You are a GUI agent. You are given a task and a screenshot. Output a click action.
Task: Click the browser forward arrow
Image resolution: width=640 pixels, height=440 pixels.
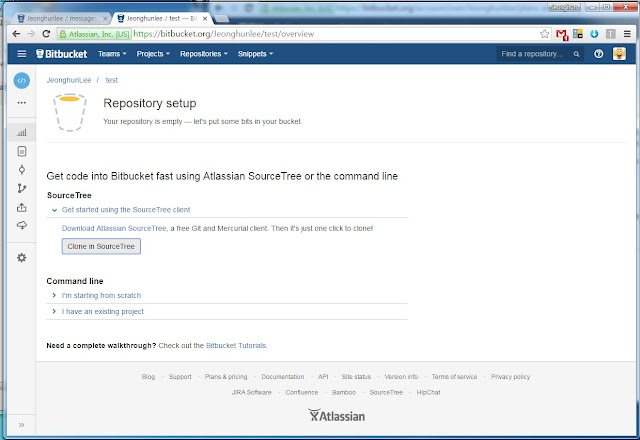coord(31,34)
